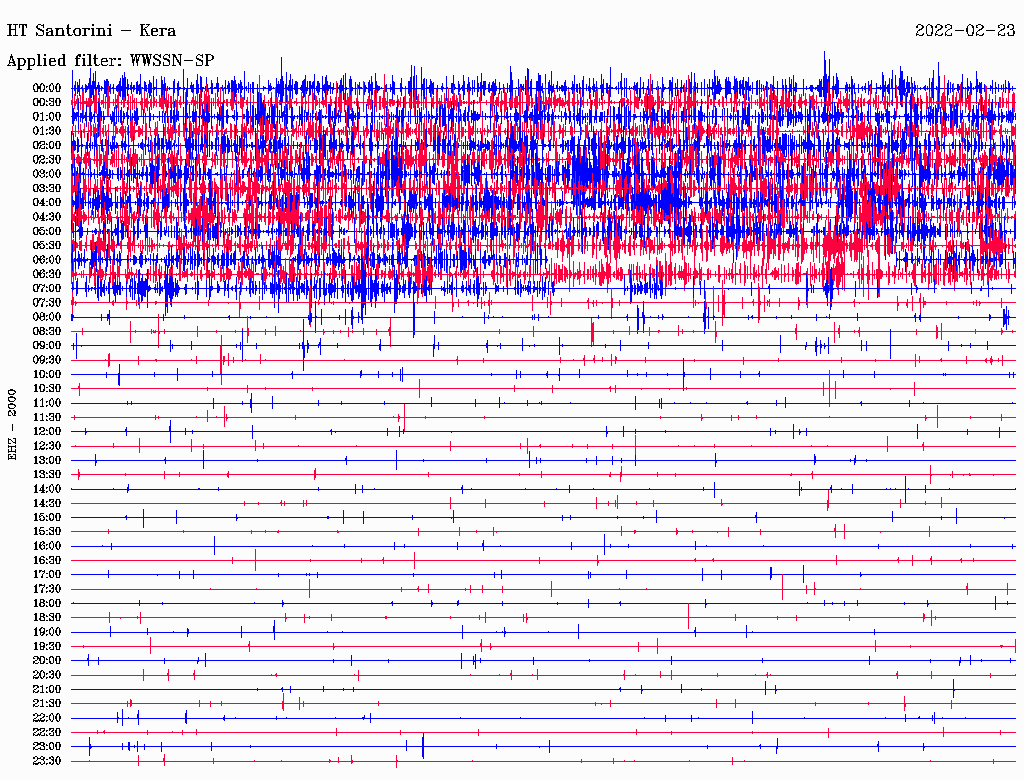Select the 14:30 time label

point(47,504)
